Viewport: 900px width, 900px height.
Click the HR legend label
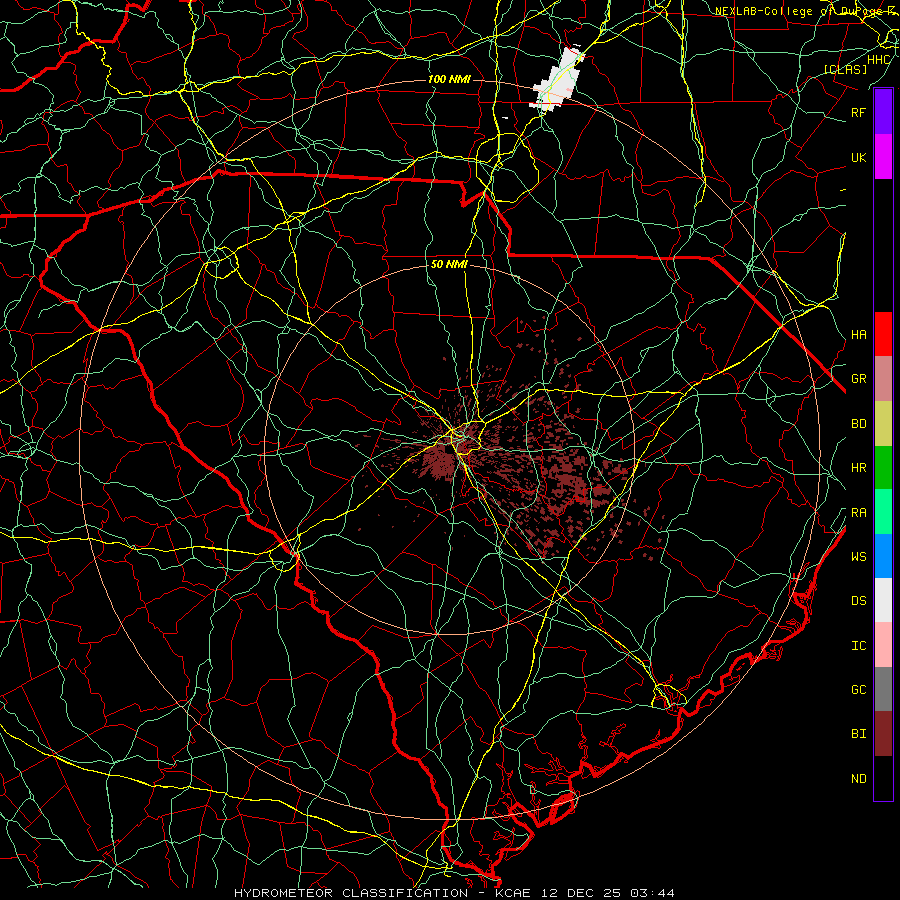click(x=858, y=468)
